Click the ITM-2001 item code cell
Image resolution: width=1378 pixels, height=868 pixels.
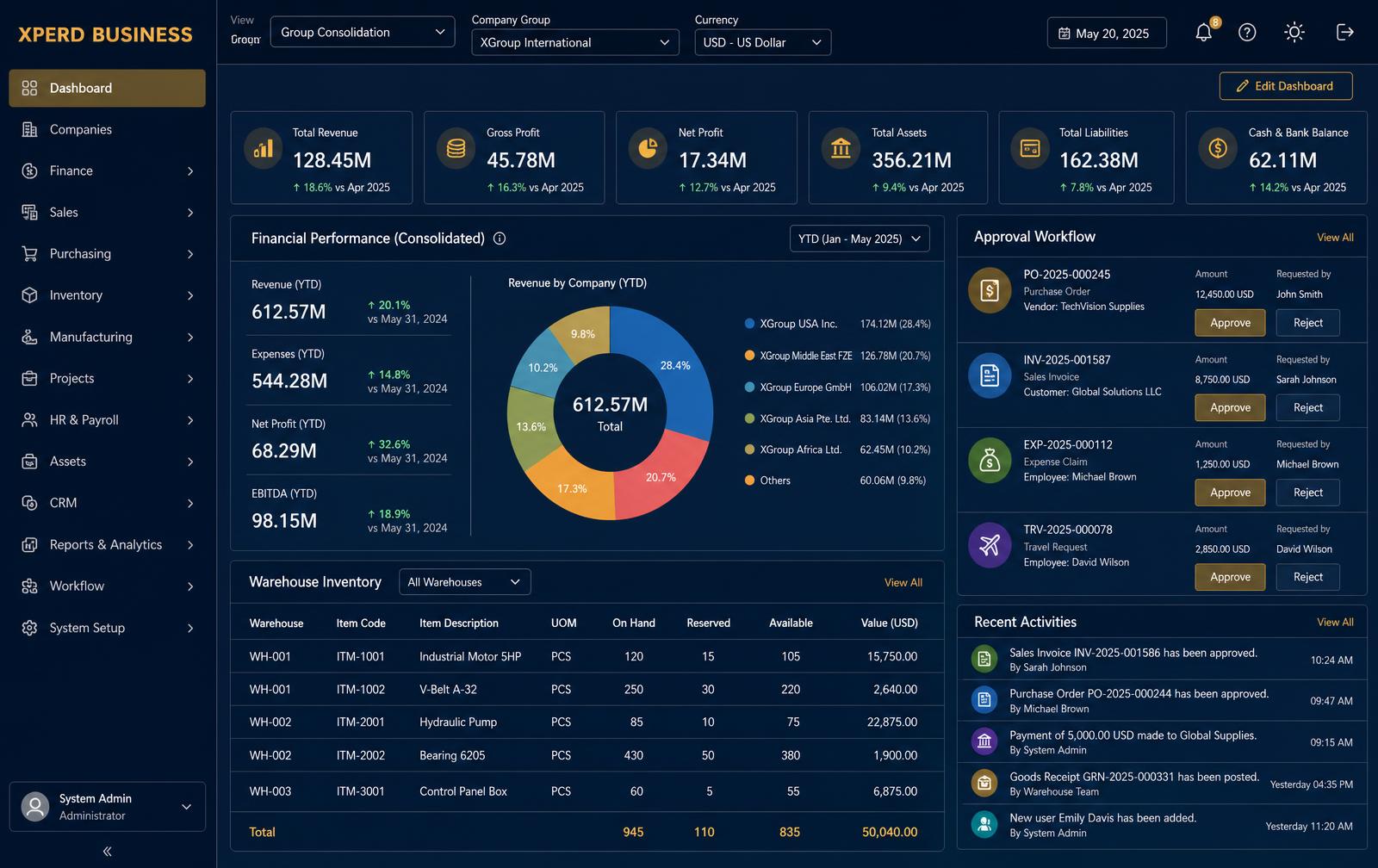pos(360,722)
